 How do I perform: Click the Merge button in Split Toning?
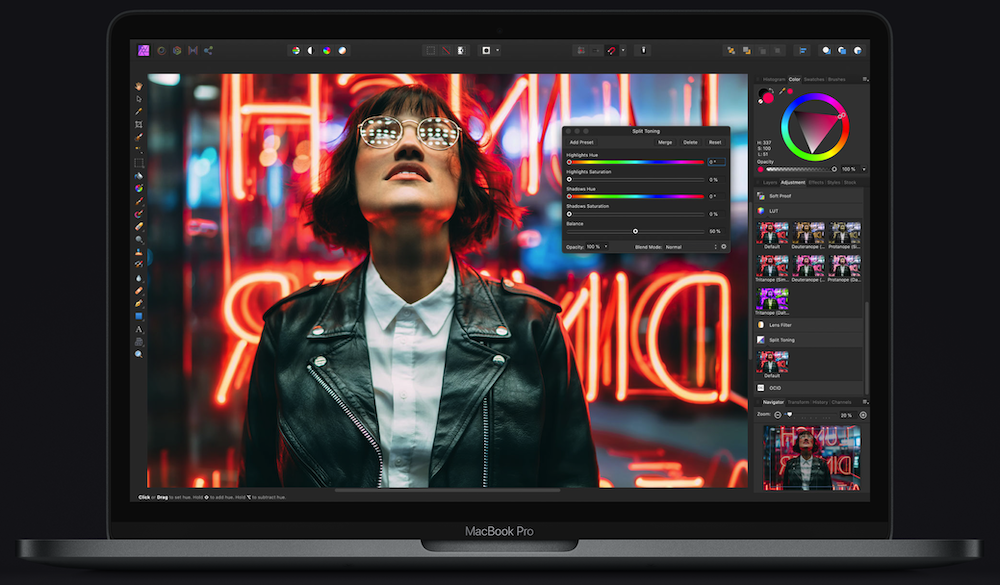pos(665,142)
